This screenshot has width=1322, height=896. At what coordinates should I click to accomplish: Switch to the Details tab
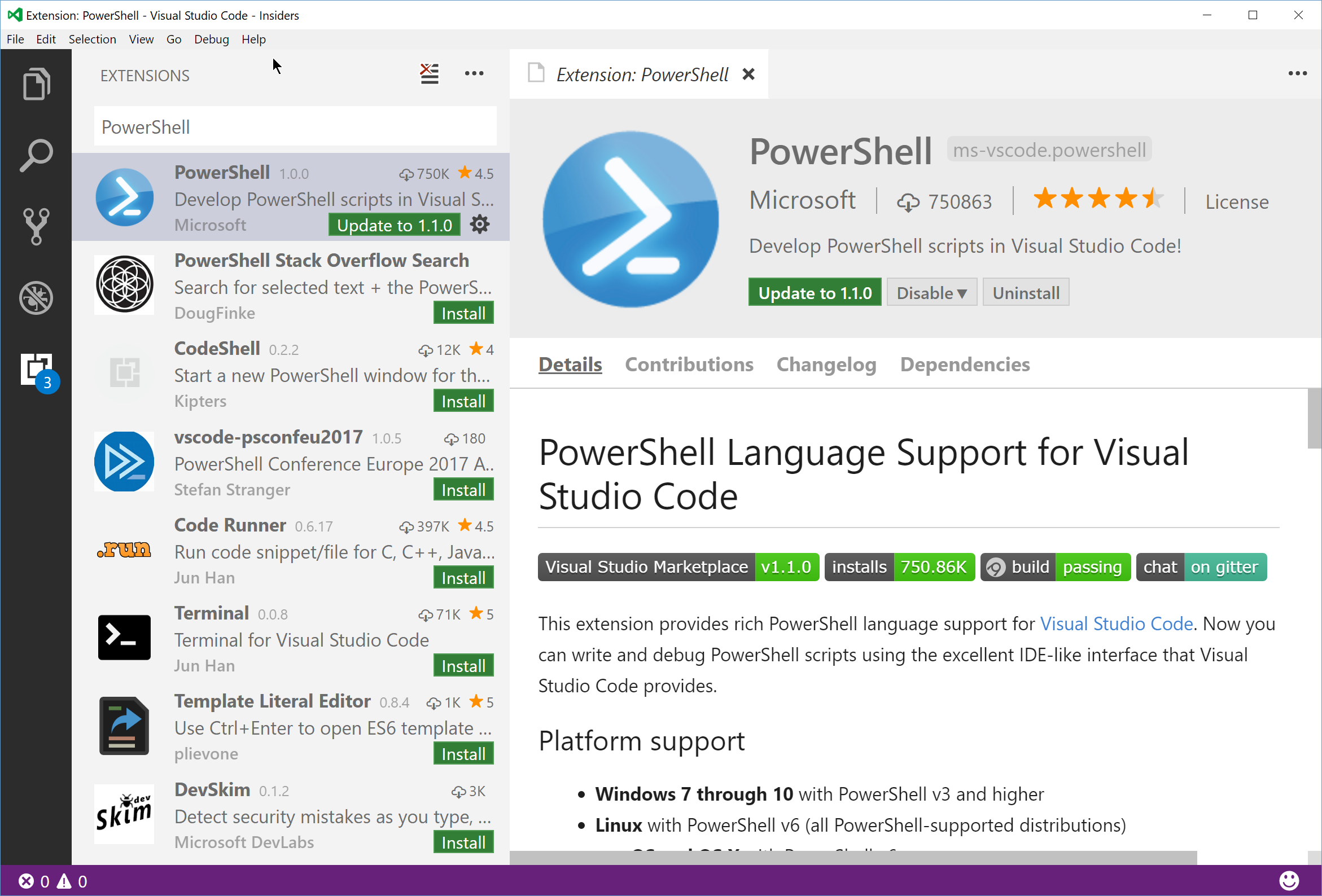tap(570, 364)
